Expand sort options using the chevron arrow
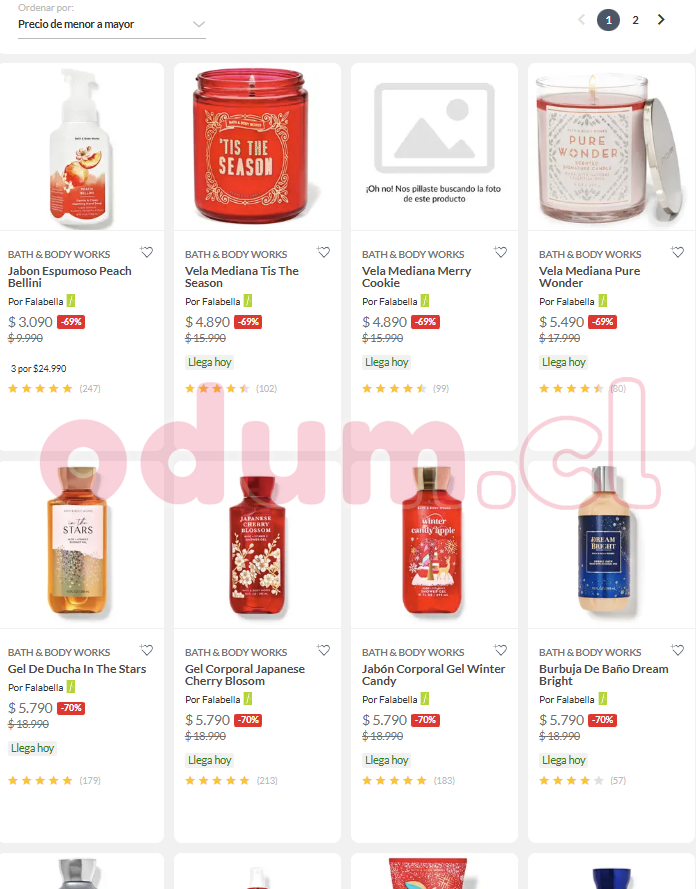 click(x=198, y=24)
